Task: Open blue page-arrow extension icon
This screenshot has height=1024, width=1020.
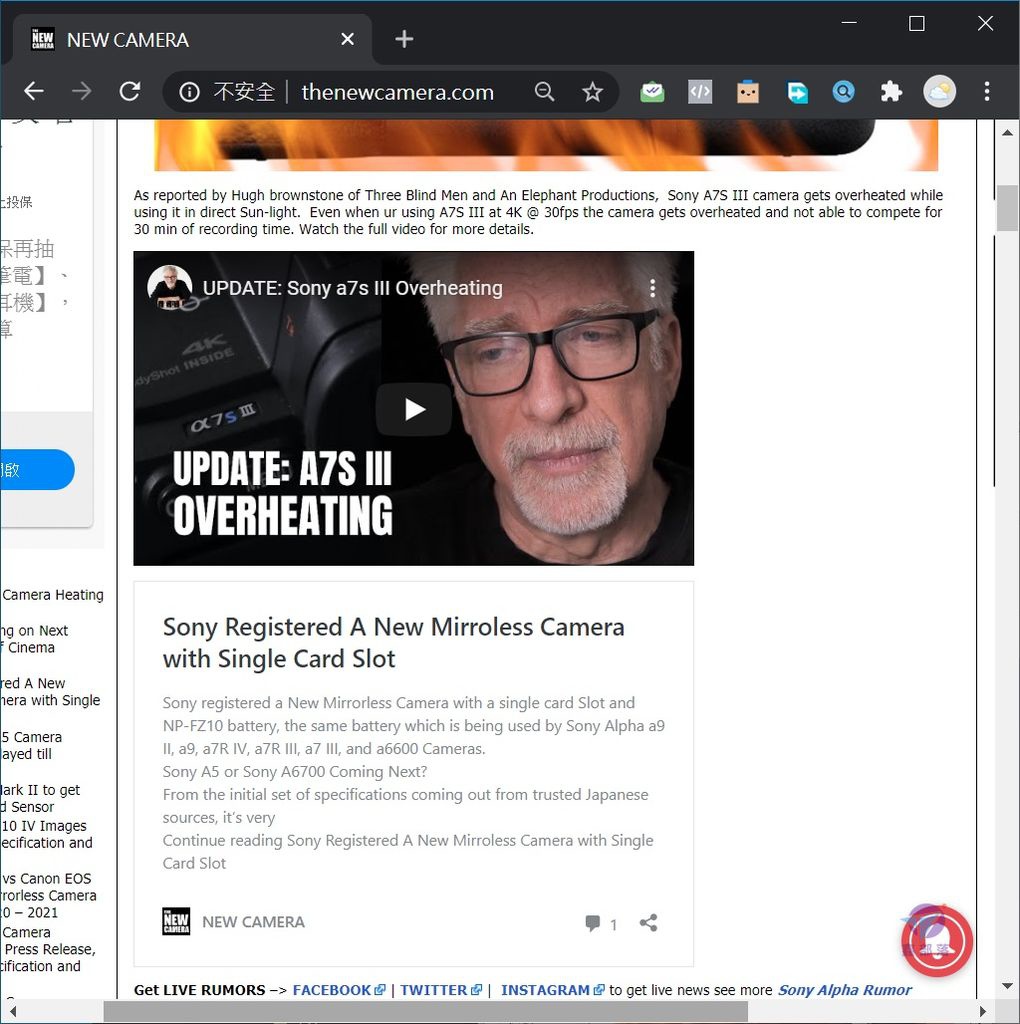Action: click(x=796, y=92)
